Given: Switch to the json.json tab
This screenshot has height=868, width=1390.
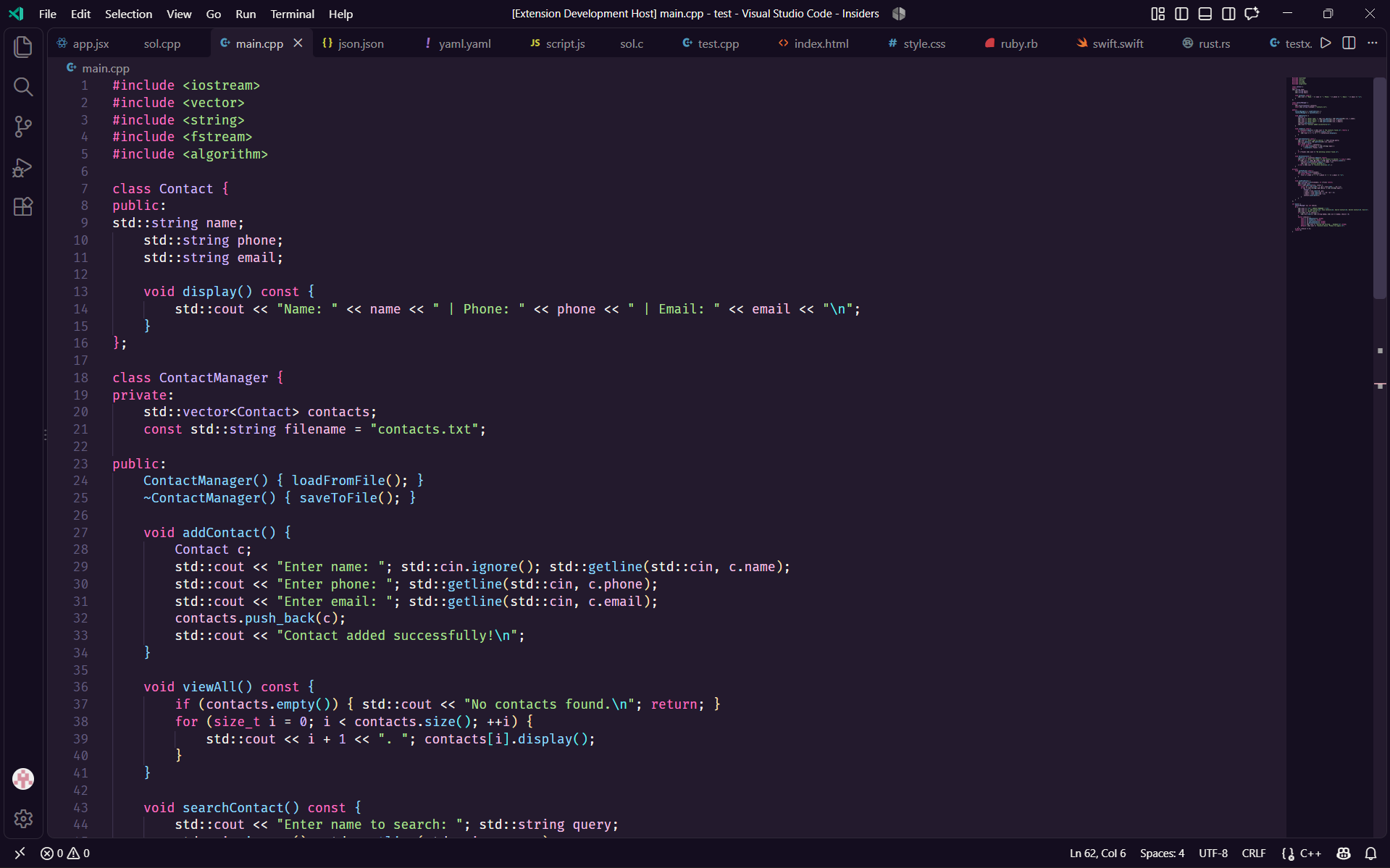Looking at the screenshot, I should [x=353, y=43].
